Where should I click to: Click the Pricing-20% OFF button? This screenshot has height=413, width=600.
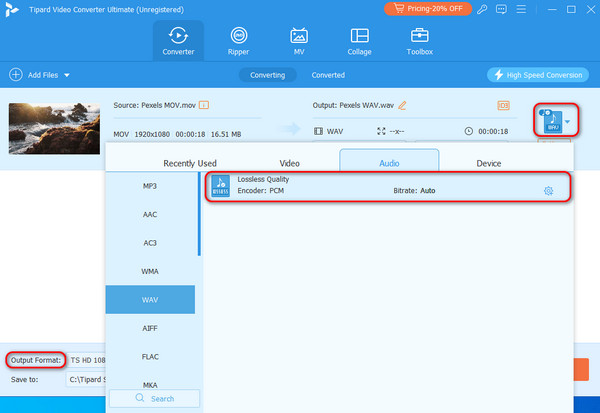click(428, 8)
